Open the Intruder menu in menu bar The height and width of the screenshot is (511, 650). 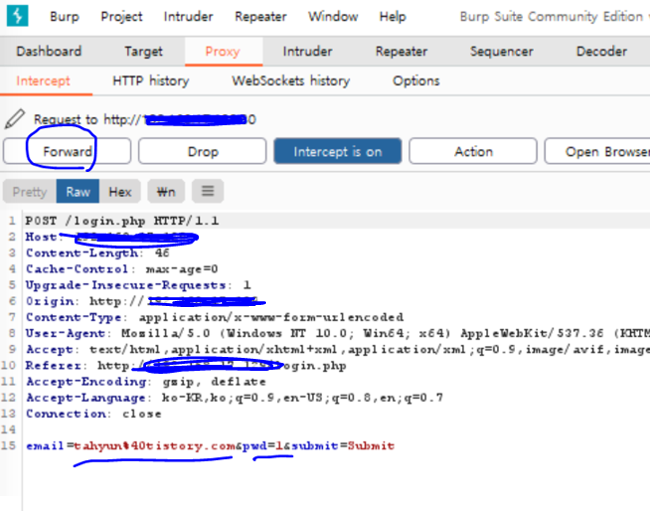188,17
